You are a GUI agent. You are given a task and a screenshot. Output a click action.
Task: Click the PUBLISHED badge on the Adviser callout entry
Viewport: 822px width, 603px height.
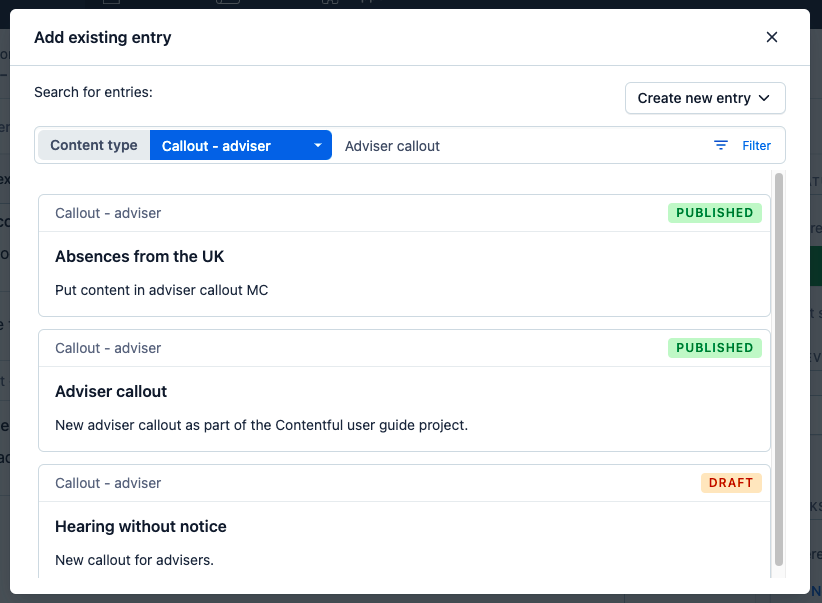click(x=714, y=348)
